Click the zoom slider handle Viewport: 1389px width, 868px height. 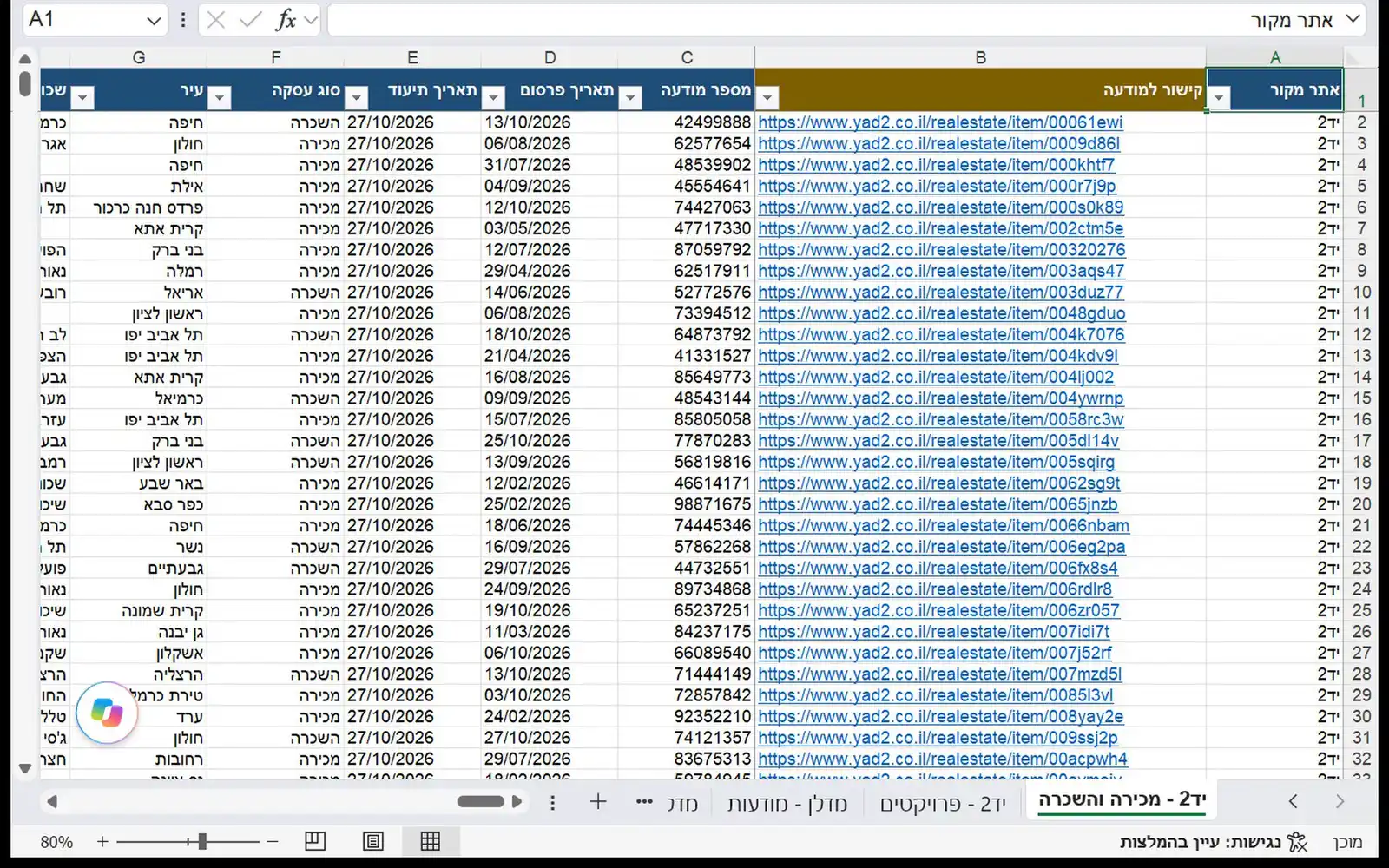tap(201, 841)
